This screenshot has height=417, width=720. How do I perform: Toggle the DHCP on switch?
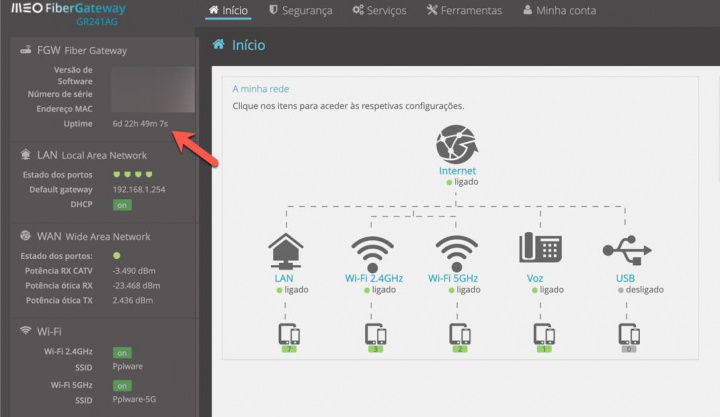(122, 204)
